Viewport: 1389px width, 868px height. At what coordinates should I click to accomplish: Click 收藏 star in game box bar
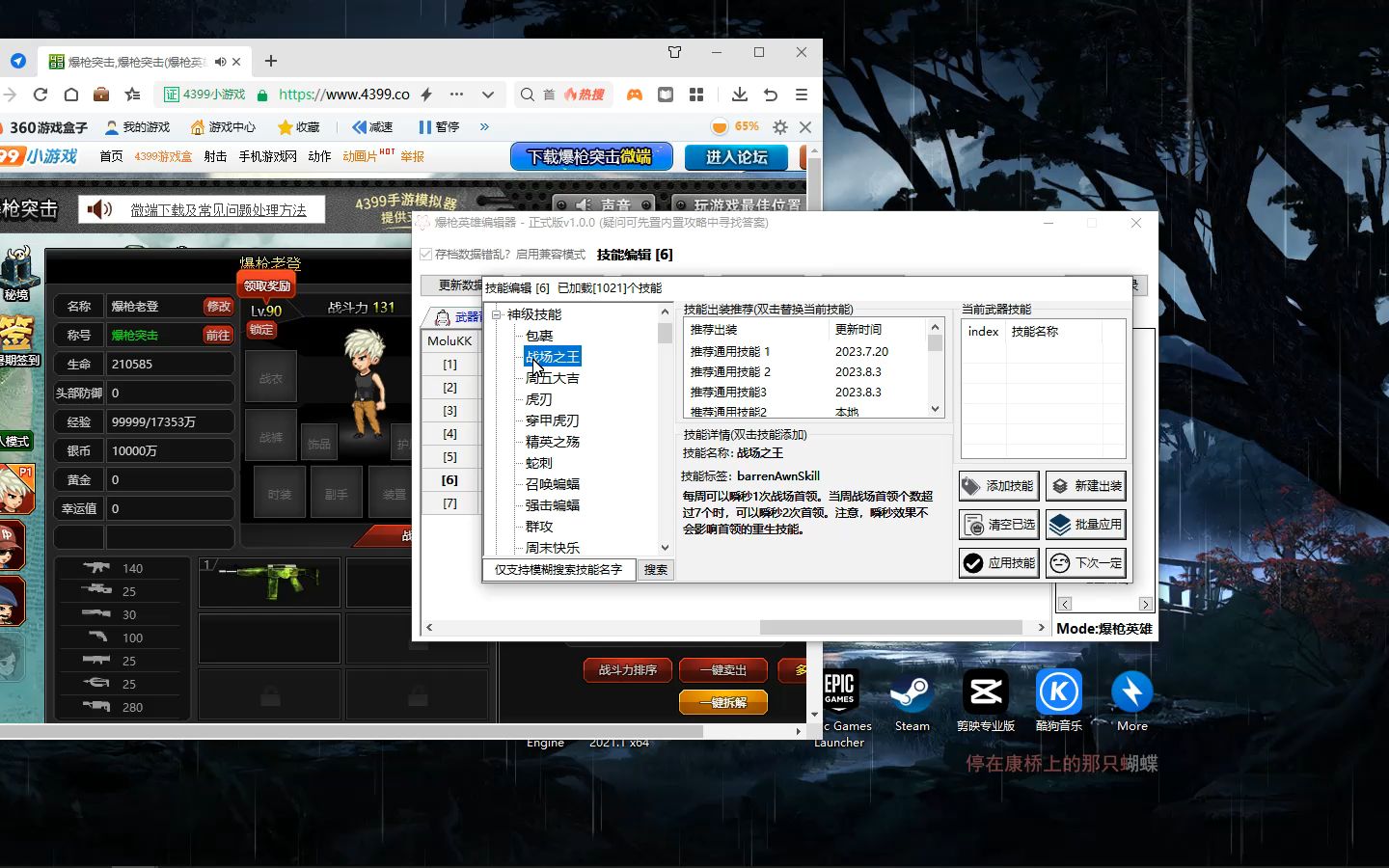pos(298,126)
